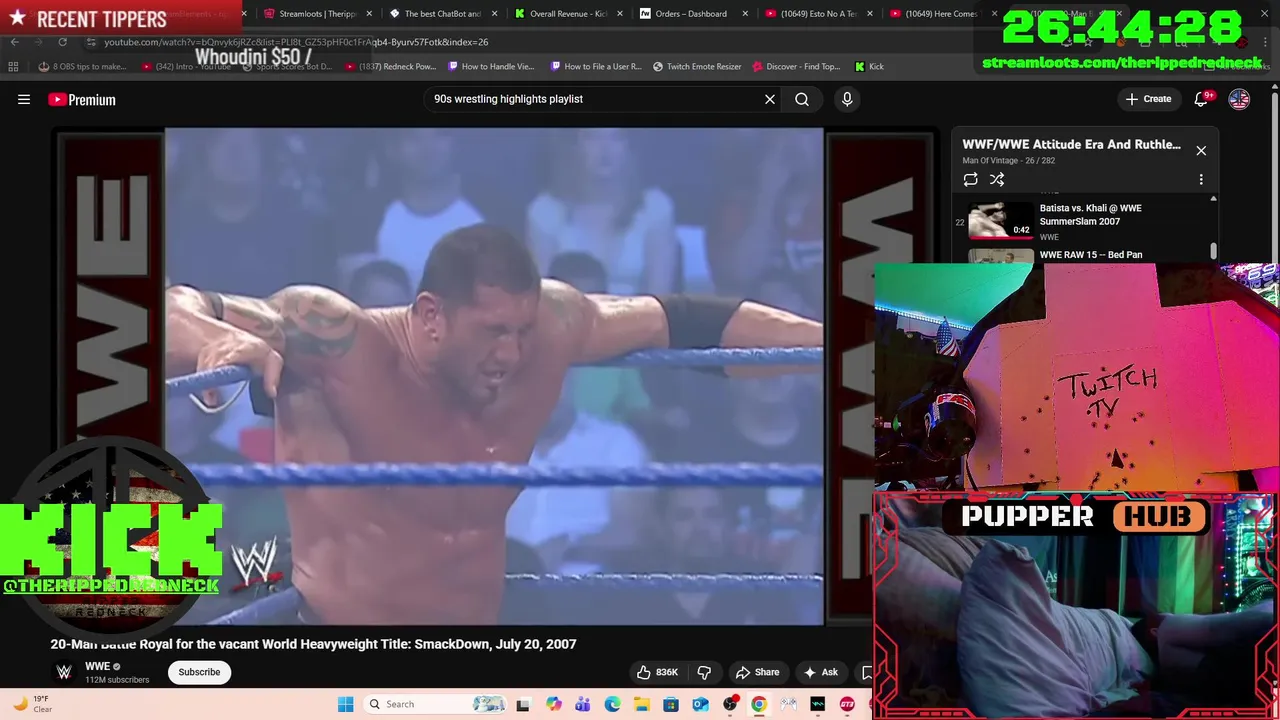Click the video player to pause
The height and width of the screenshot is (720, 1280).
[x=494, y=376]
